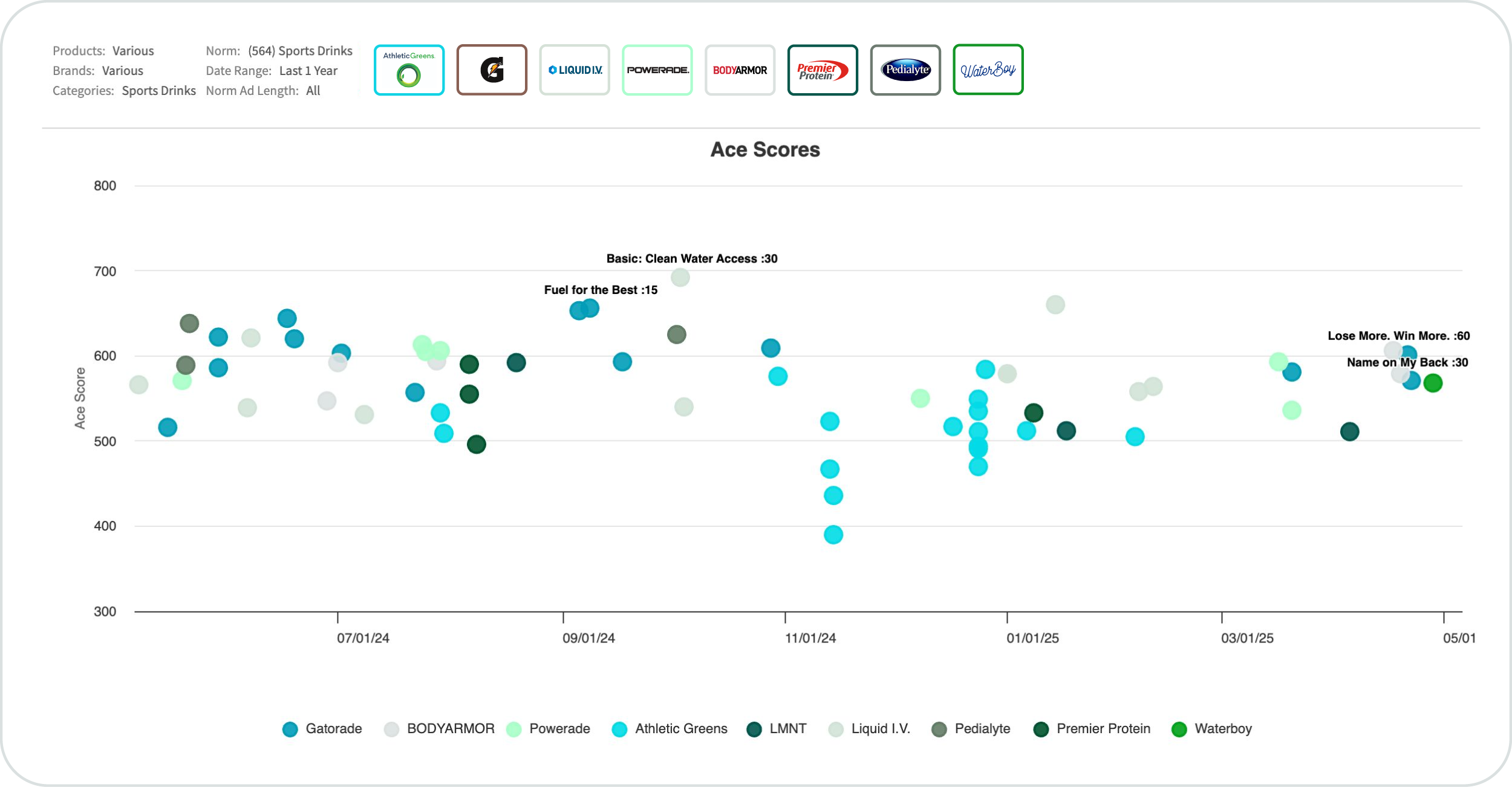
Task: Toggle the Premier Protein legend entry
Action: [1092, 729]
